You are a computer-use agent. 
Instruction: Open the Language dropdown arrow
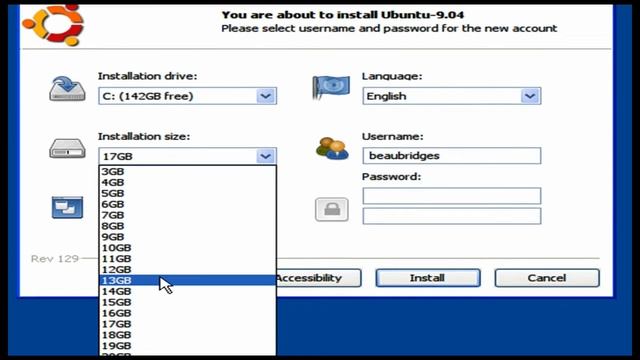point(530,96)
